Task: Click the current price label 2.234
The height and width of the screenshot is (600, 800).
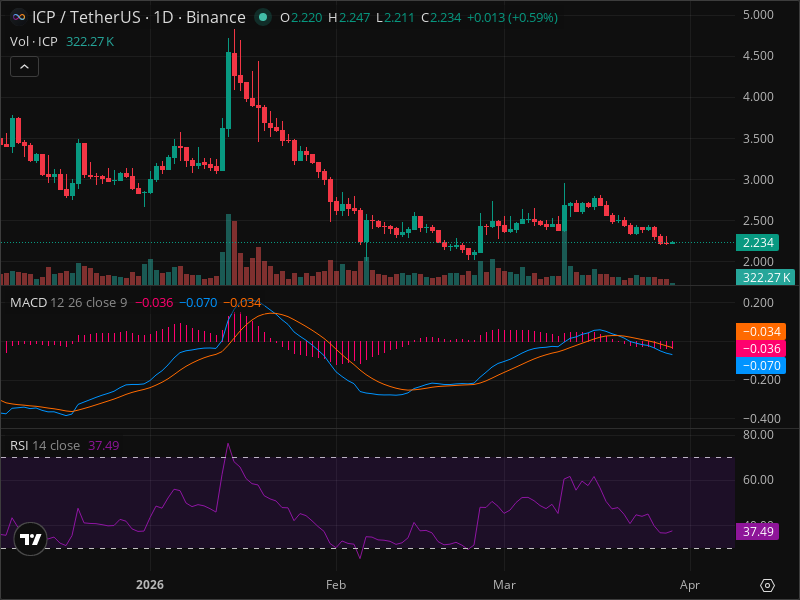Action: pos(757,242)
